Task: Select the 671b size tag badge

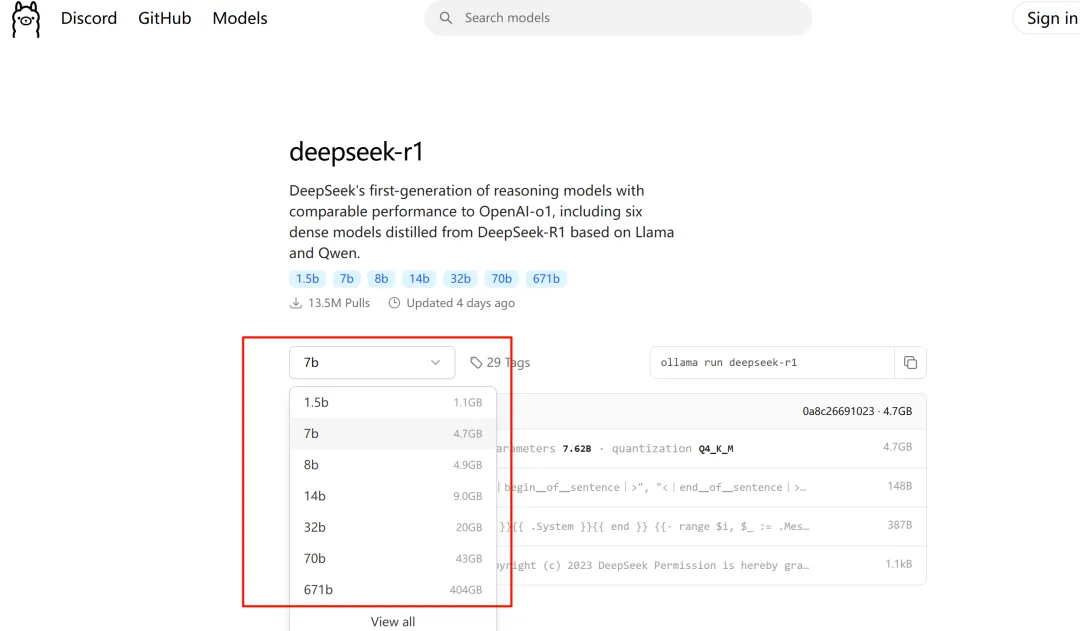Action: [x=546, y=278]
